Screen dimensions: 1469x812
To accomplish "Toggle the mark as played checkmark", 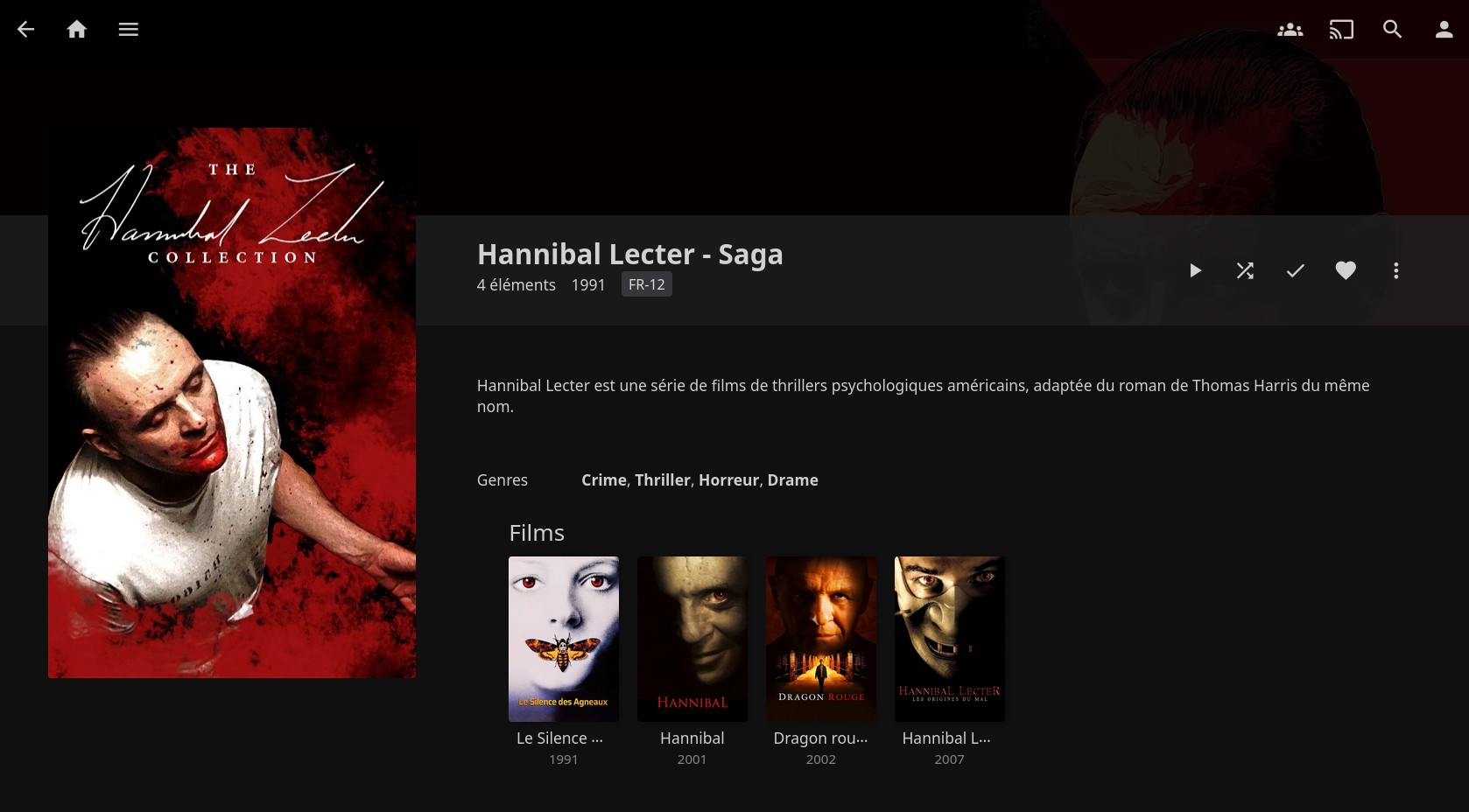I will coord(1296,270).
